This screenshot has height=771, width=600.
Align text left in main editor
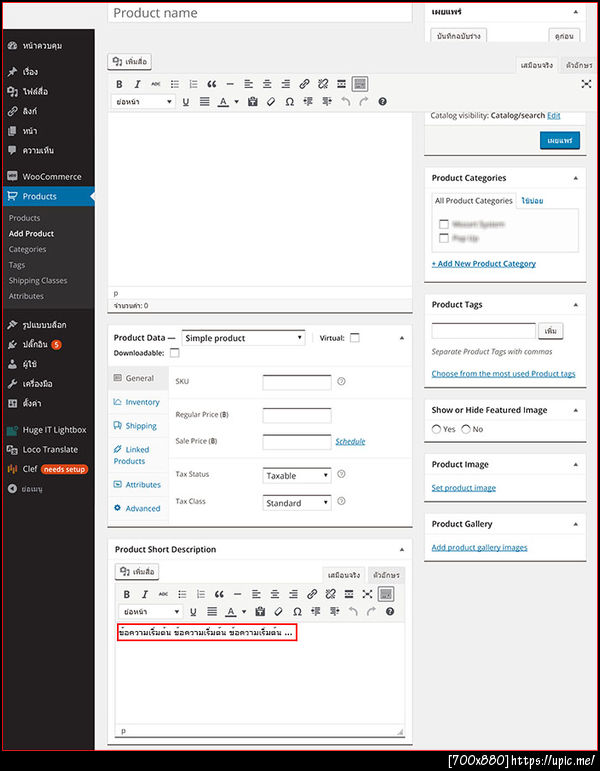tap(248, 84)
